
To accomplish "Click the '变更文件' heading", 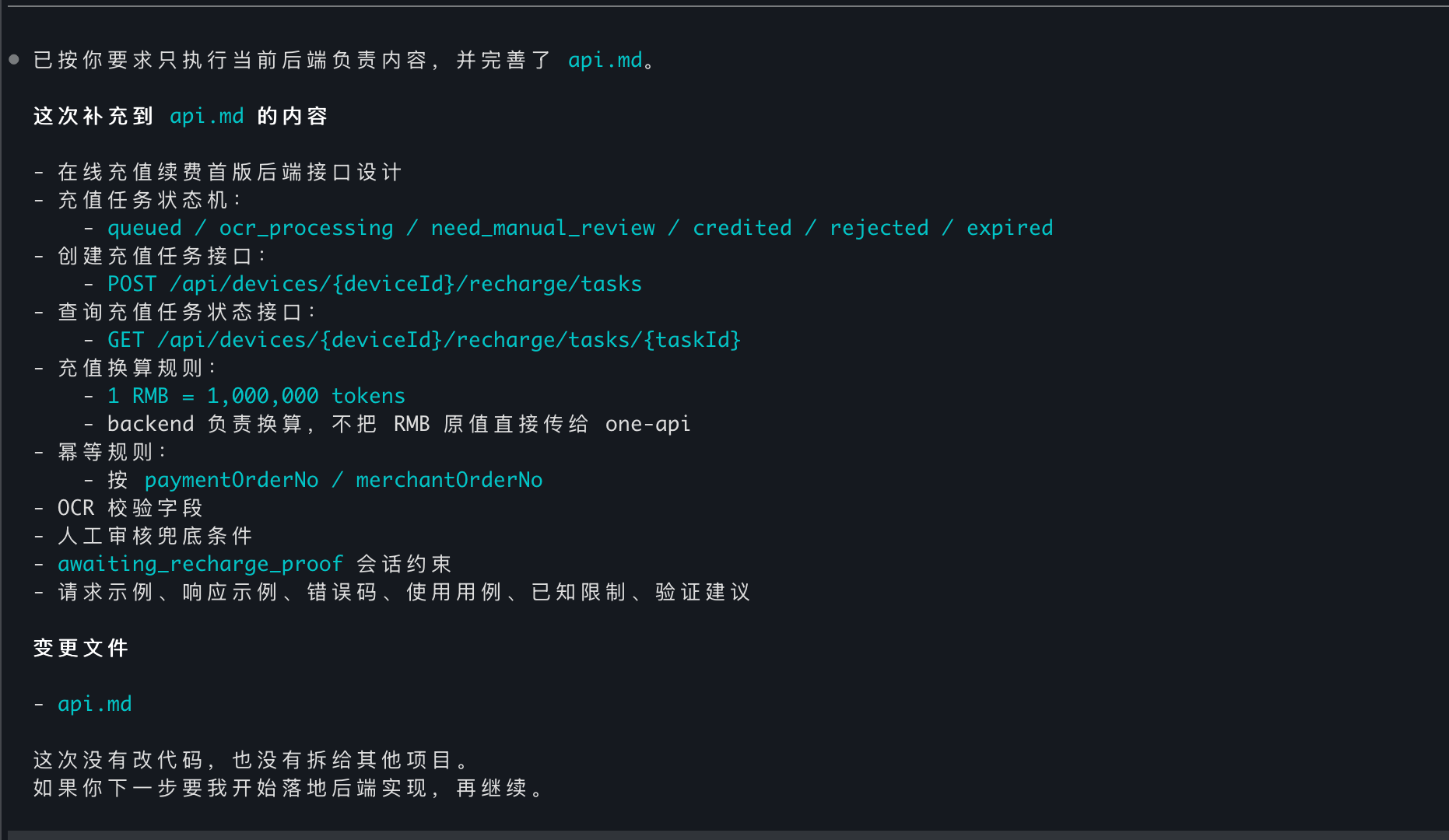I will point(81,648).
